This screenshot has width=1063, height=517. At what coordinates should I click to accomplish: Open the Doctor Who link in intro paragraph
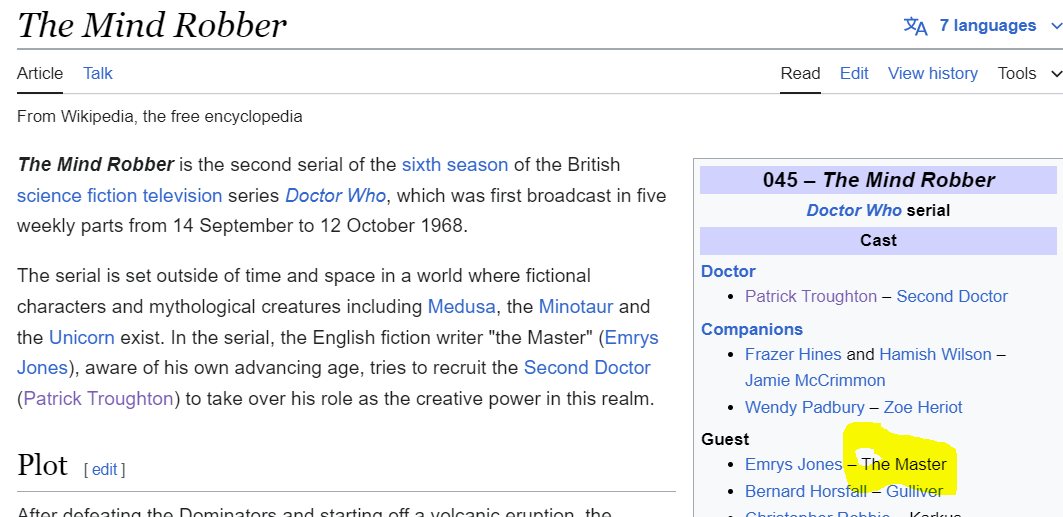336,196
